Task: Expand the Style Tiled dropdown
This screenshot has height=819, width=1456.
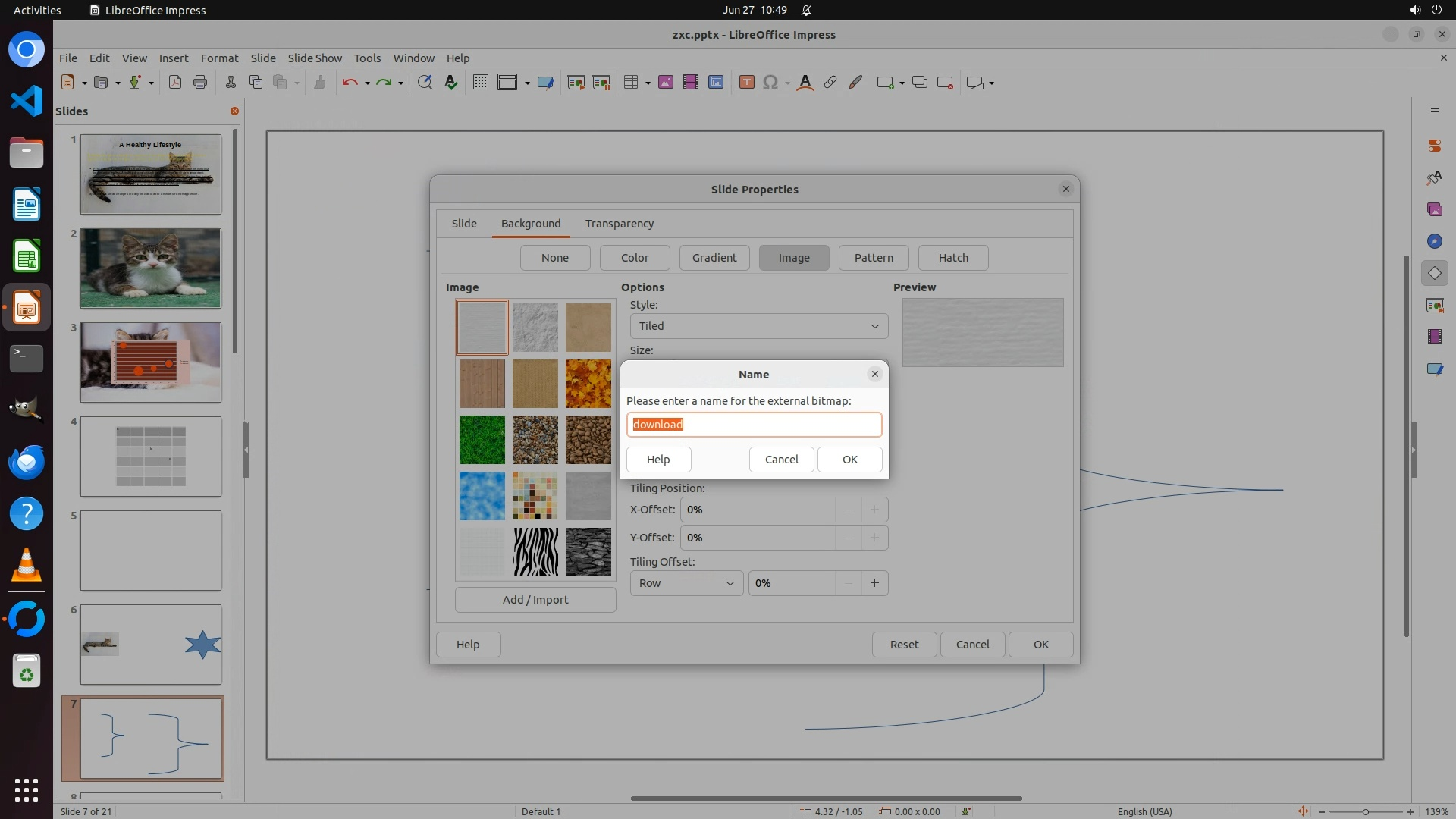Action: pos(758,326)
